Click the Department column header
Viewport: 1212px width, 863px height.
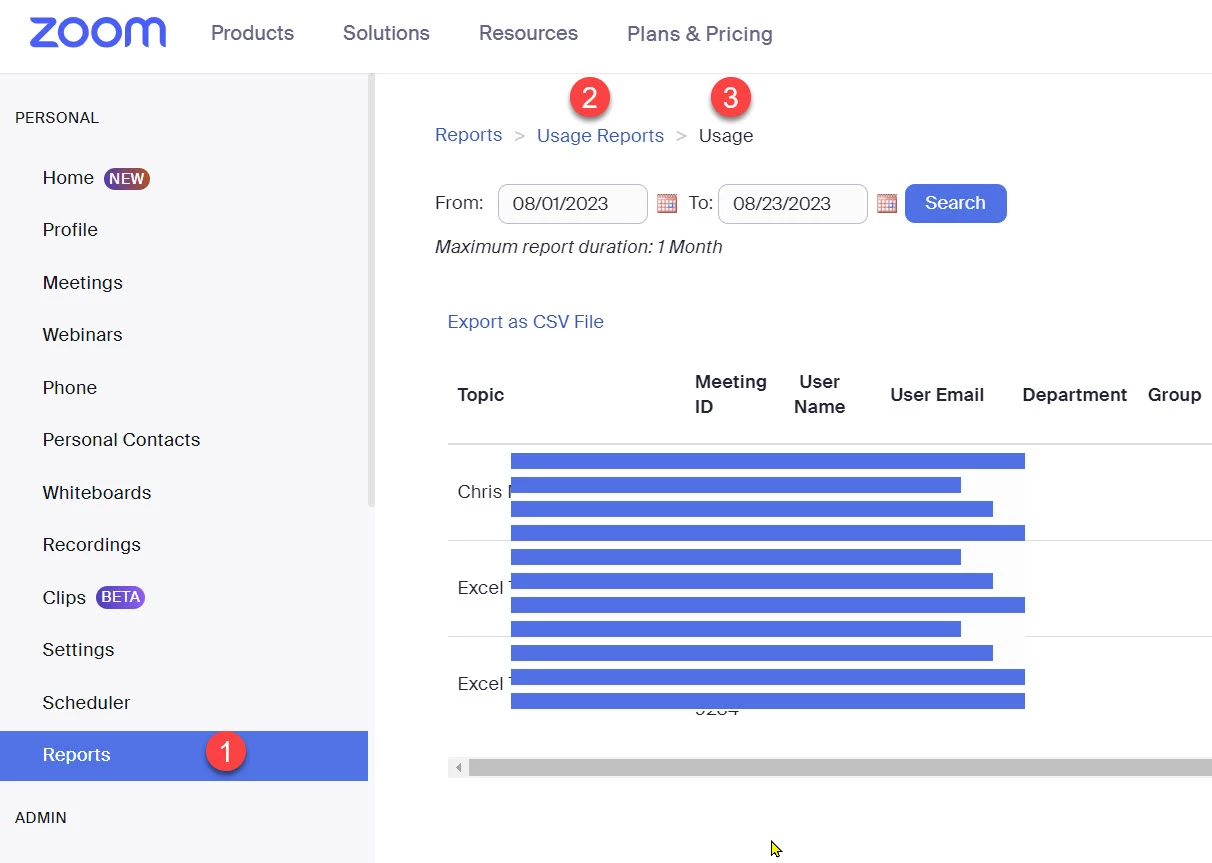[1074, 395]
